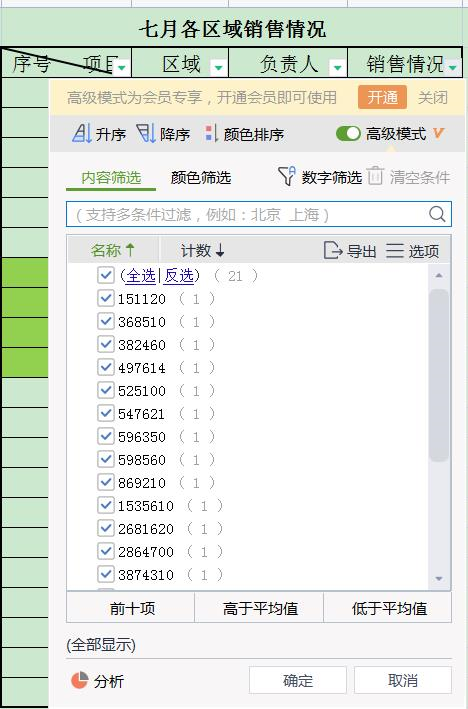This screenshot has width=468, height=709.
Task: Click the 开通 membership button
Action: click(x=383, y=97)
